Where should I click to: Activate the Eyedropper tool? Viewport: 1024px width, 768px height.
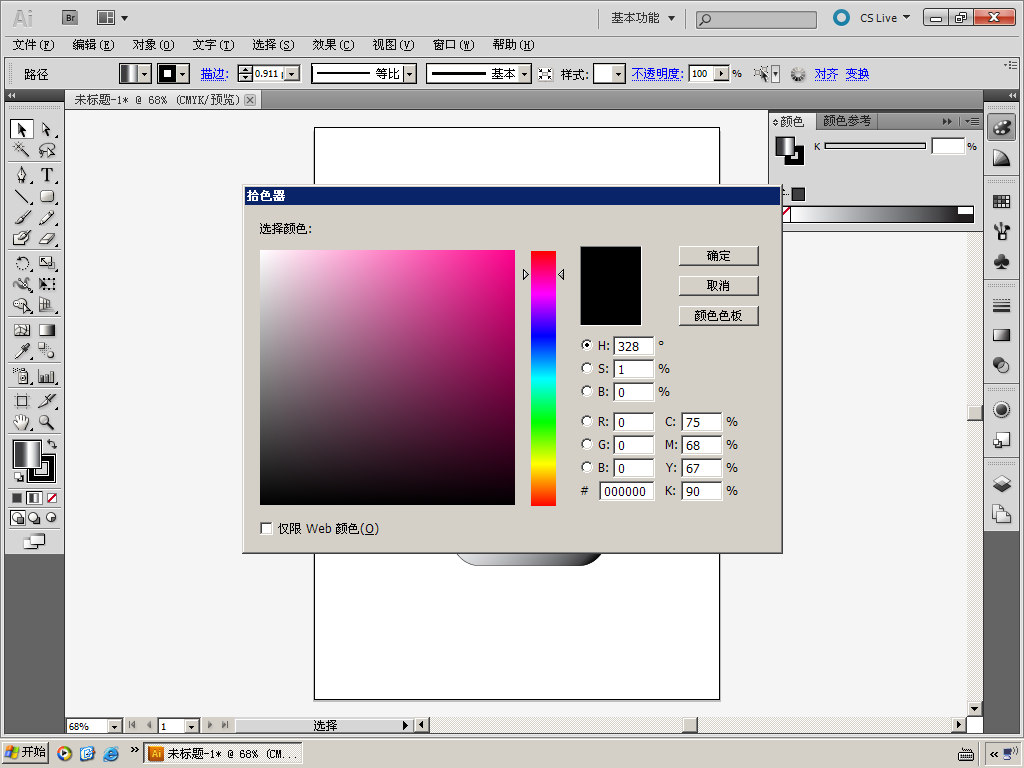click(21, 351)
